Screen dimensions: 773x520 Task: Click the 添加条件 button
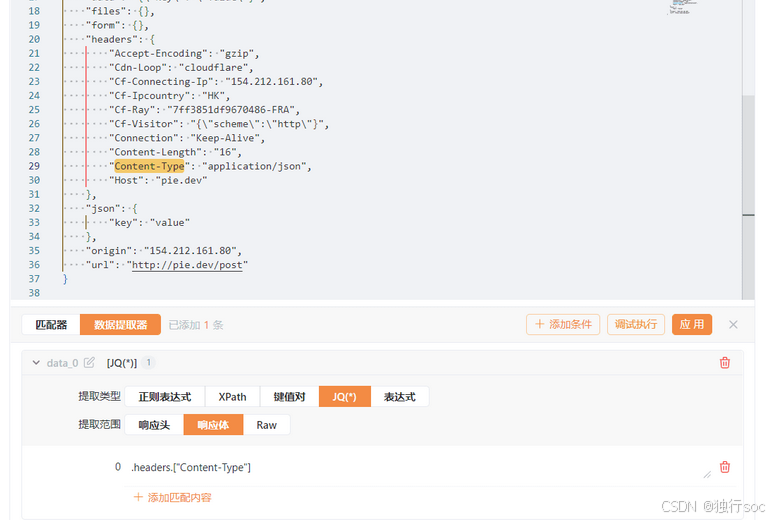[x=563, y=324]
